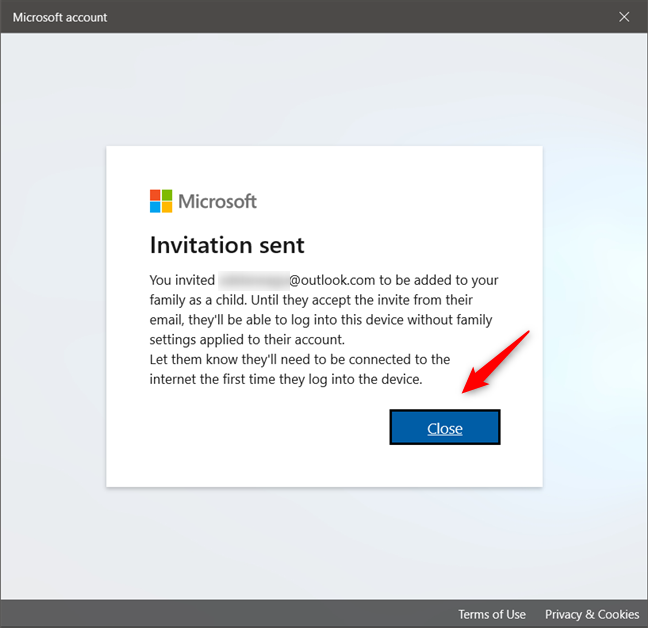648x628 pixels.
Task: Open the Privacy & Cookies link
Action: point(591,614)
